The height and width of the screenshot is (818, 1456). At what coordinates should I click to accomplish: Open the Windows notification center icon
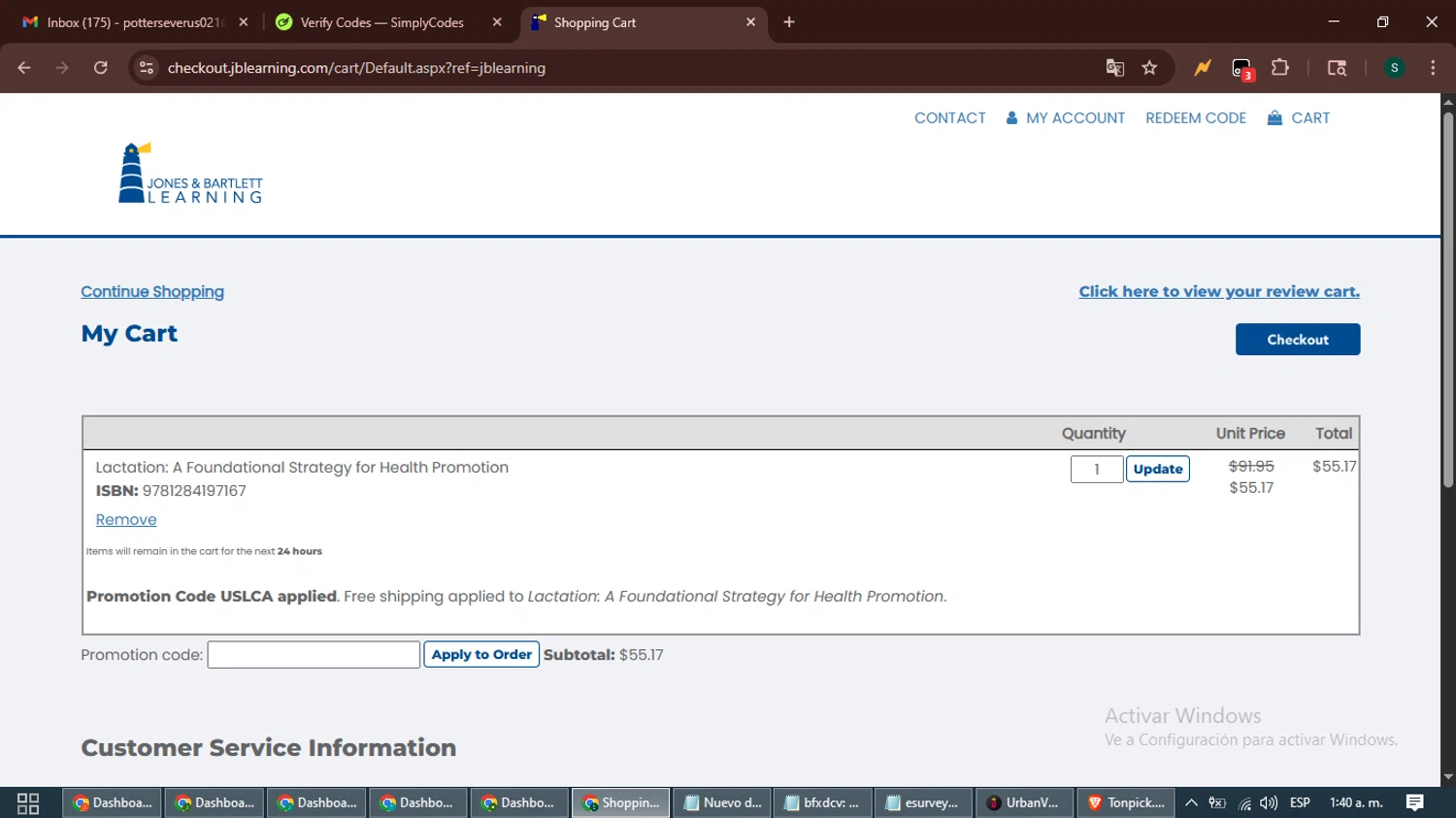tap(1415, 803)
